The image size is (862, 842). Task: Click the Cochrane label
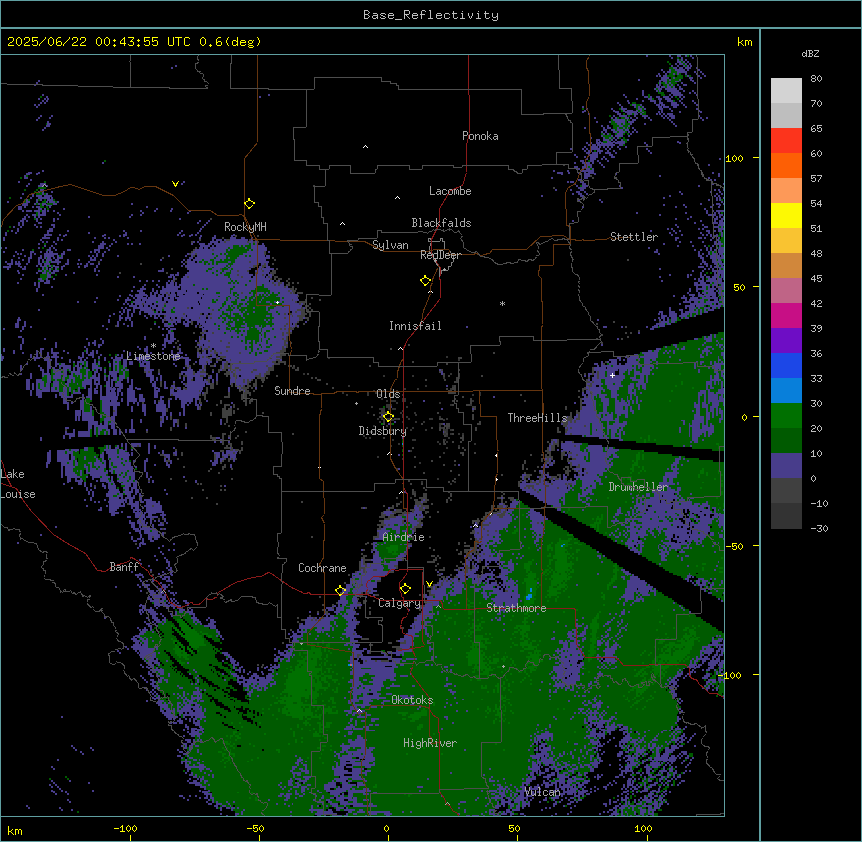point(322,568)
